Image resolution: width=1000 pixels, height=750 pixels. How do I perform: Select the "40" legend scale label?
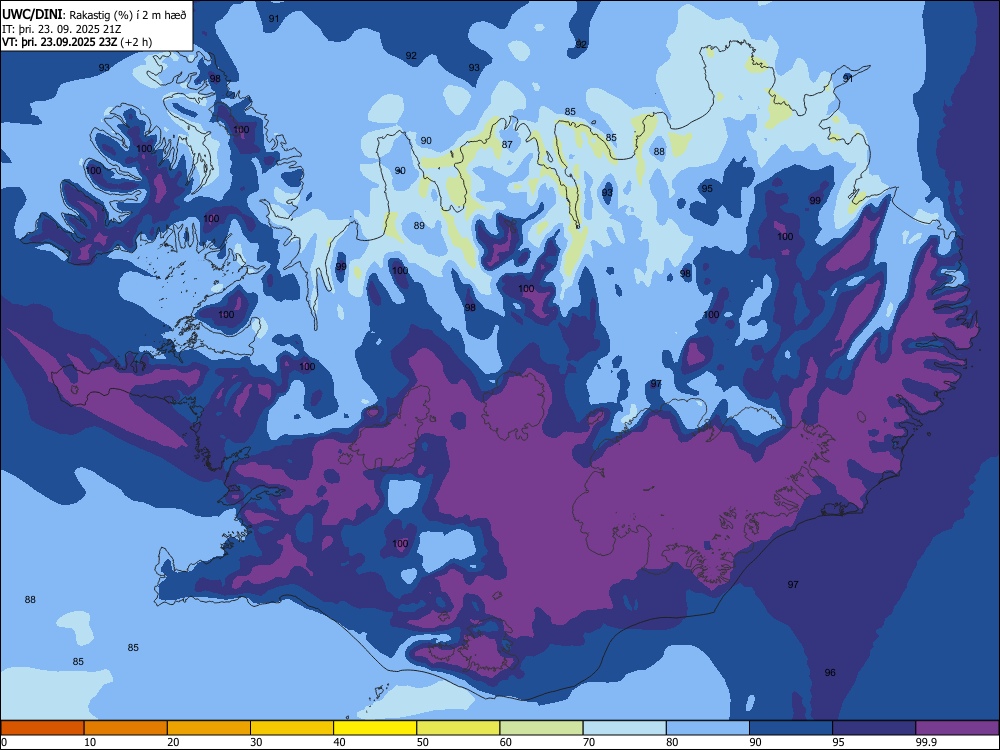(340, 742)
